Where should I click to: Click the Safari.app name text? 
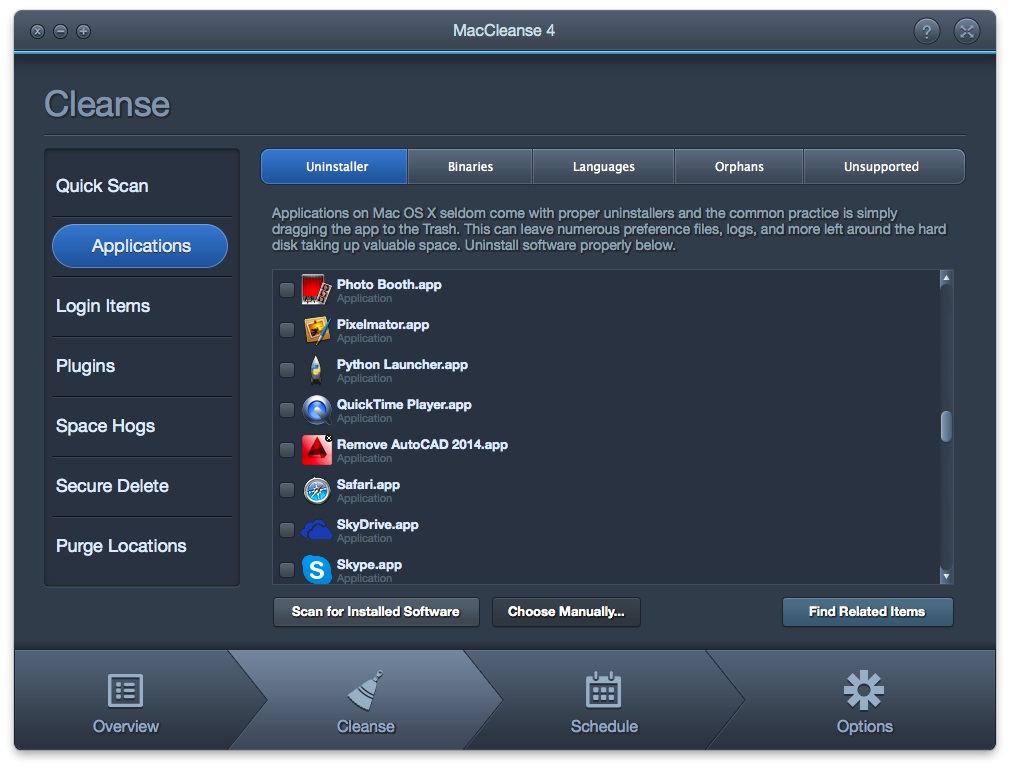coord(368,484)
